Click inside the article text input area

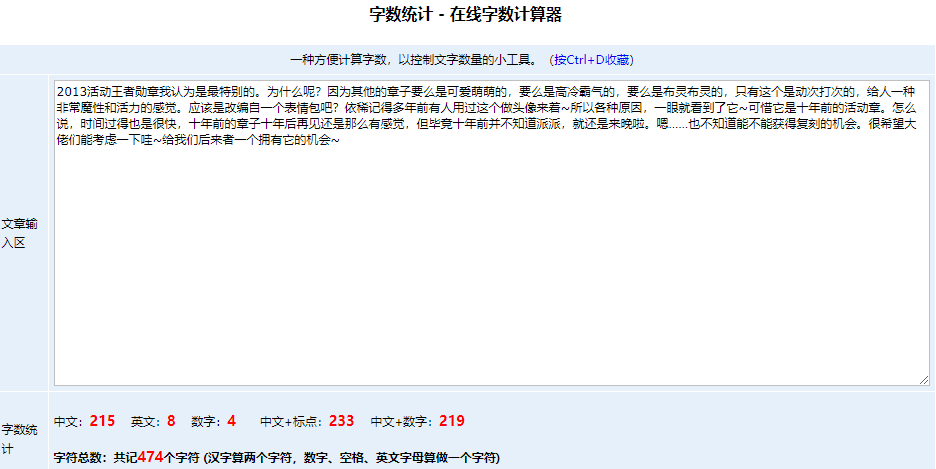click(x=492, y=233)
